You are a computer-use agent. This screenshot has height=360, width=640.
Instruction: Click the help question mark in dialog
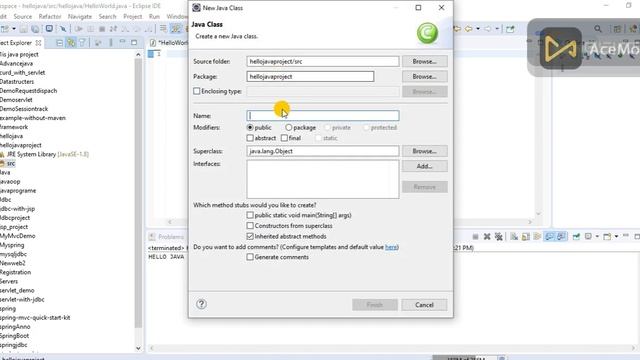[201, 304]
